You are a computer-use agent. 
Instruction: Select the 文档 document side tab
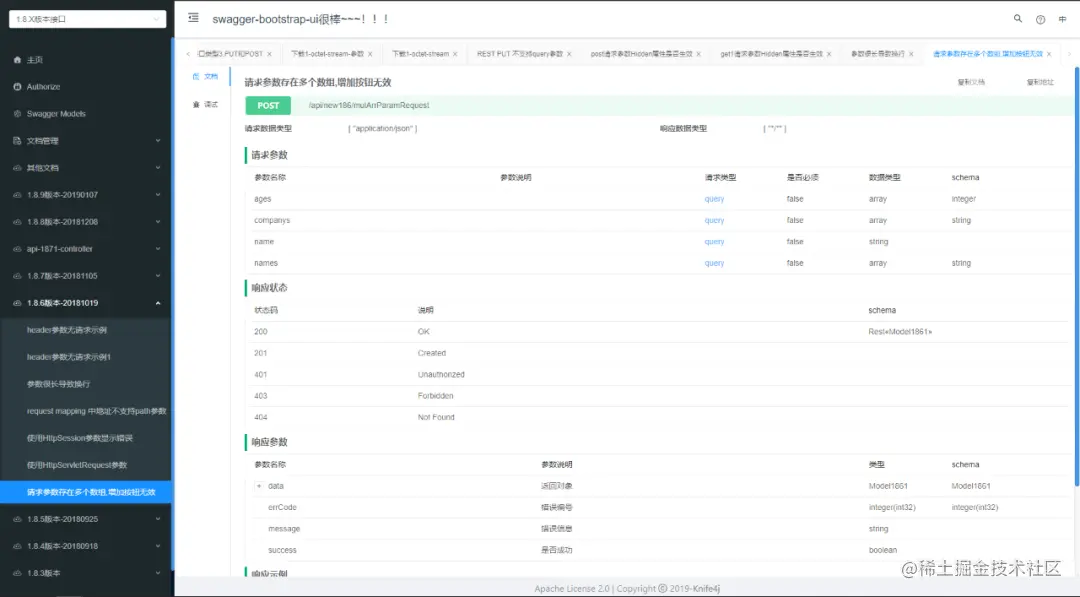click(205, 76)
